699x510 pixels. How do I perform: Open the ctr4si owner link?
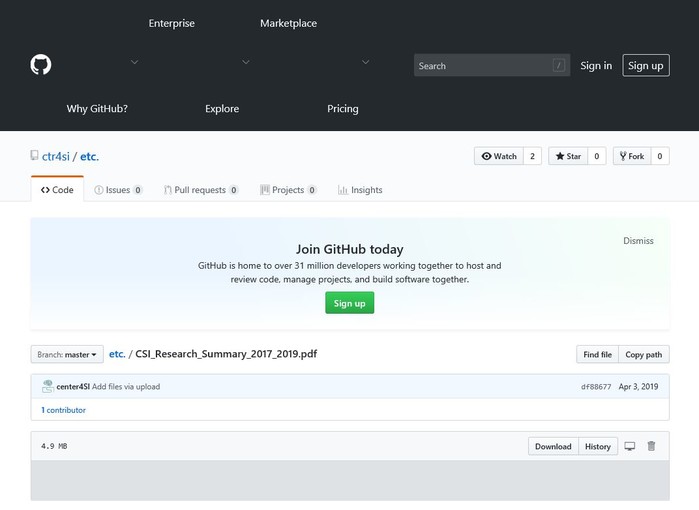56,156
